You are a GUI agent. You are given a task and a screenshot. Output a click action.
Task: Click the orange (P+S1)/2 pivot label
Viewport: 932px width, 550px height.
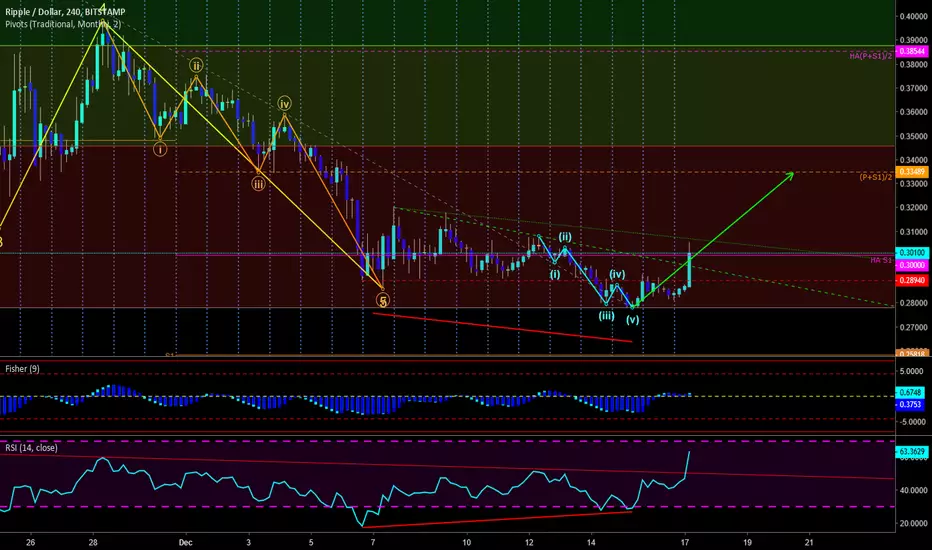click(x=876, y=177)
